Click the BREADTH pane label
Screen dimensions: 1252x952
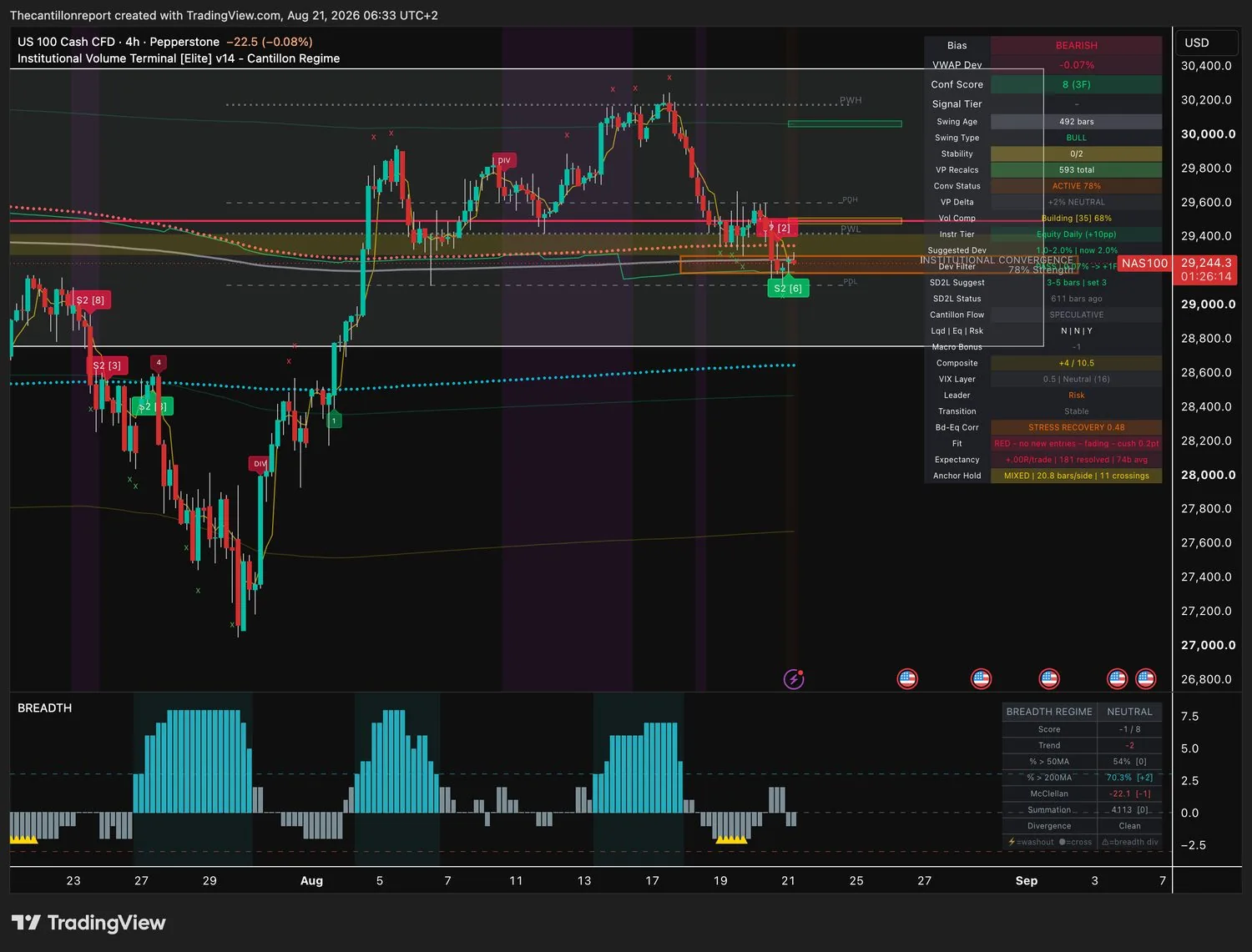pyautogui.click(x=45, y=708)
